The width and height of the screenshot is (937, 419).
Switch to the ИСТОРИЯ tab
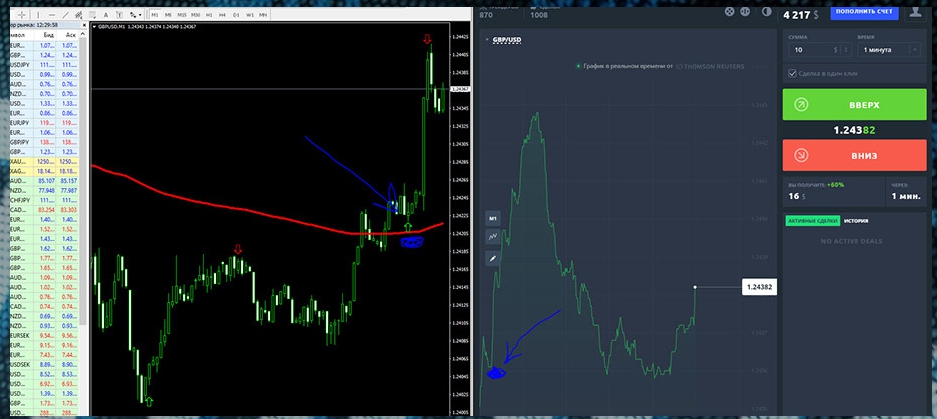click(x=855, y=221)
